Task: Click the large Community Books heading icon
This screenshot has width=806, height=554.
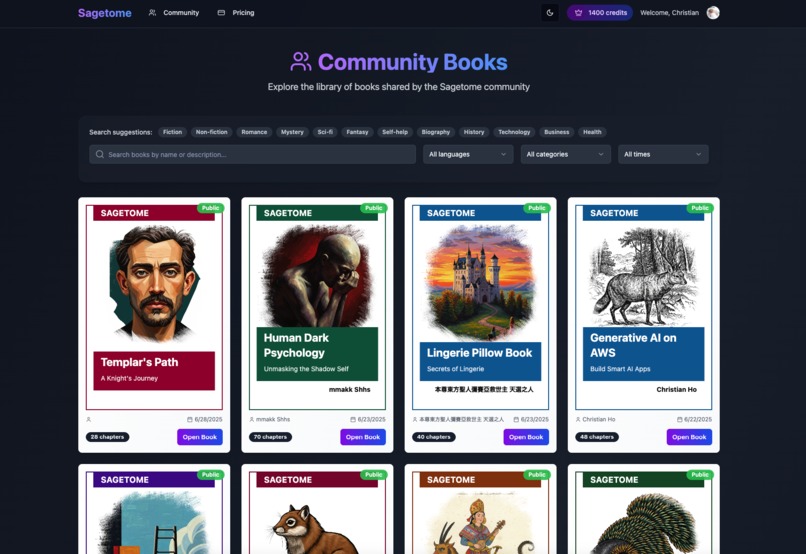Action: pos(301,62)
